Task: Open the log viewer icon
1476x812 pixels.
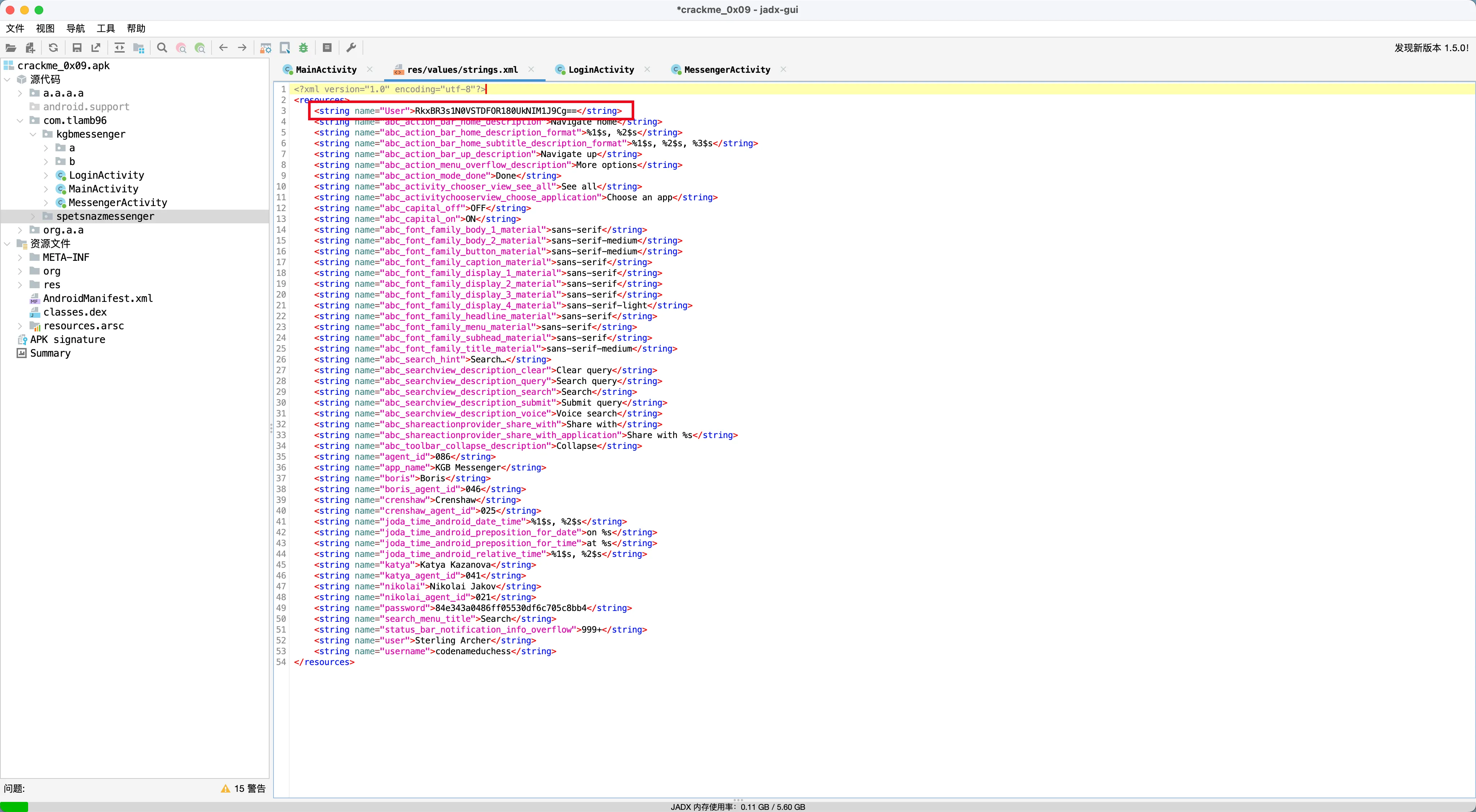Action: point(327,48)
